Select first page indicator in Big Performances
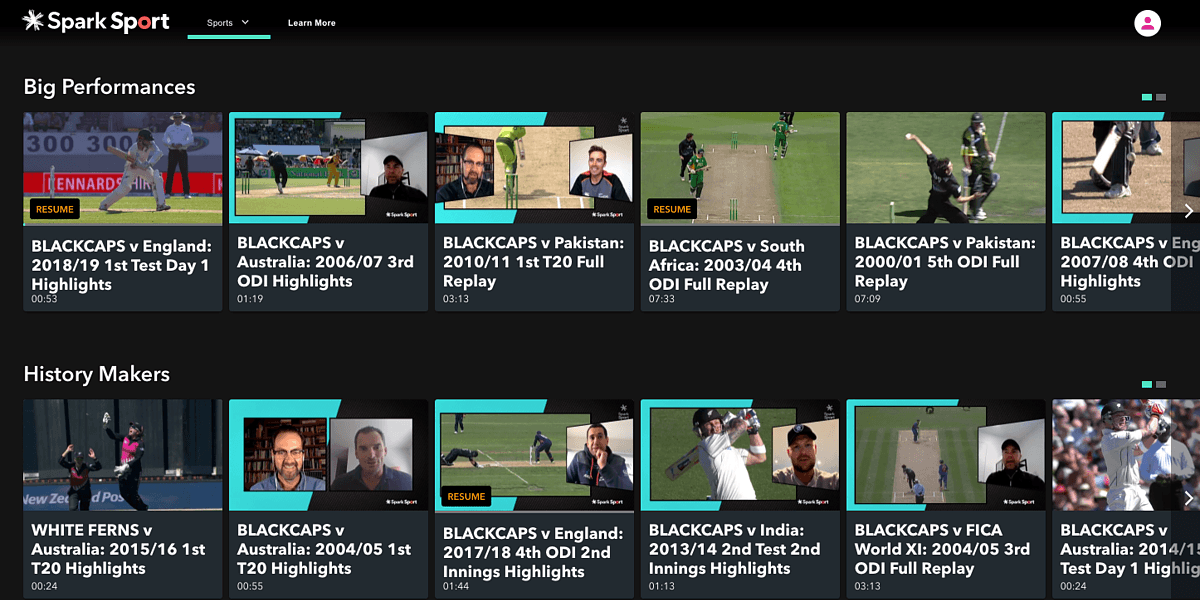The image size is (1200, 600). coord(1147,97)
